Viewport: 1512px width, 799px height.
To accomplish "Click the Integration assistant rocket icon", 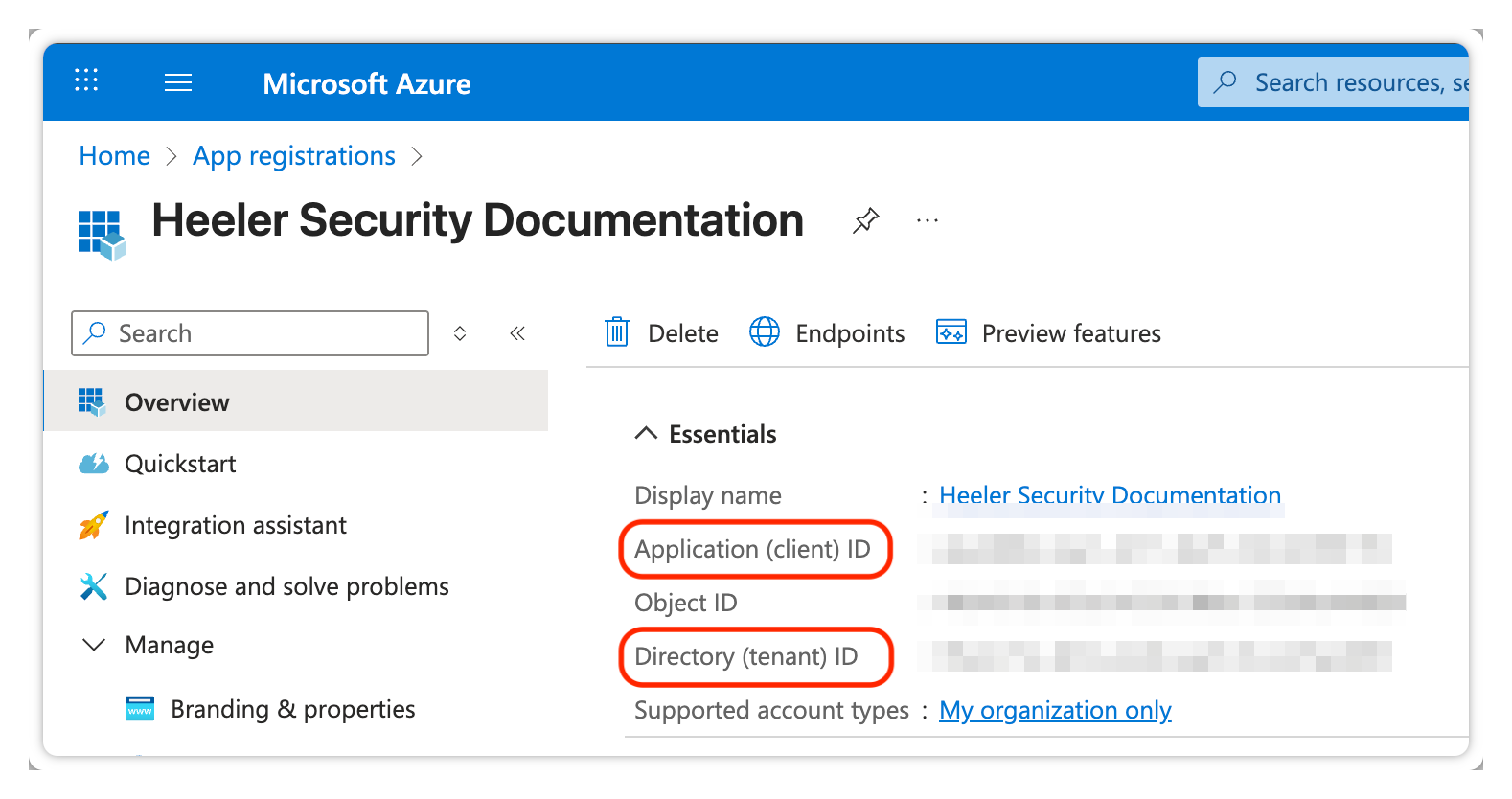I will tap(93, 525).
